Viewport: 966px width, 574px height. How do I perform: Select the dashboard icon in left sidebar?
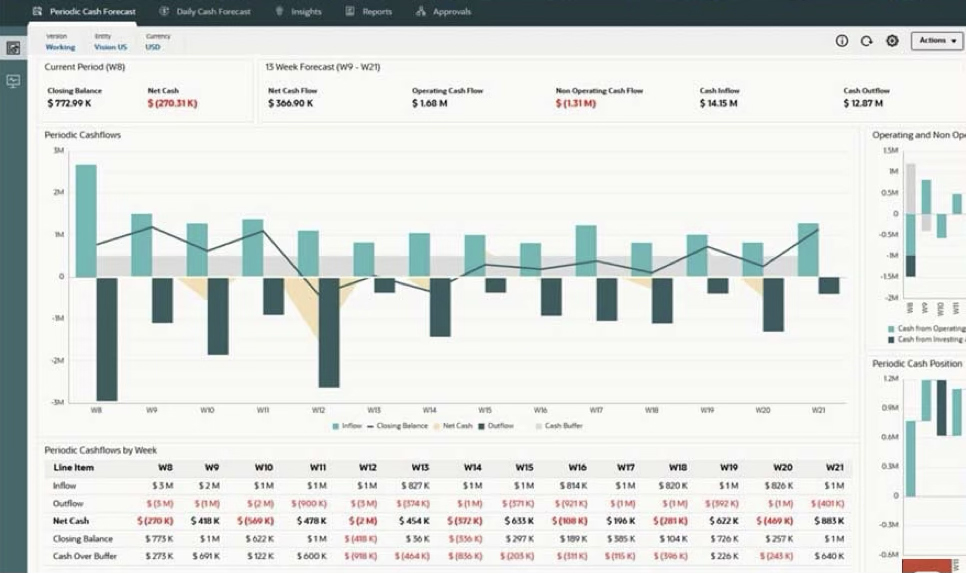[14, 48]
